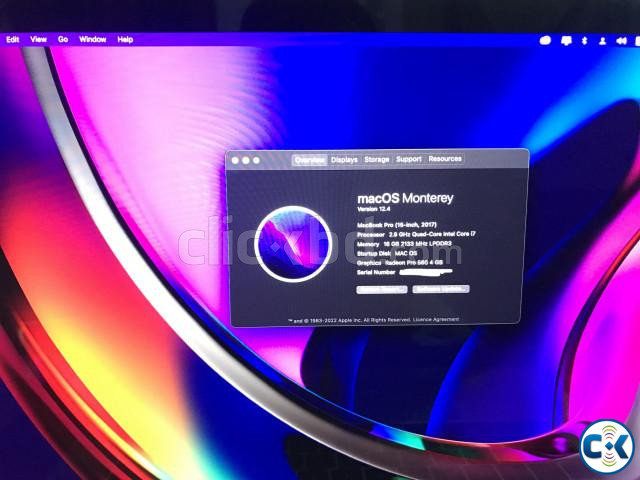Image resolution: width=640 pixels, height=480 pixels.
Task: Click the 'macOS Monterey' heading
Action: pos(405,198)
